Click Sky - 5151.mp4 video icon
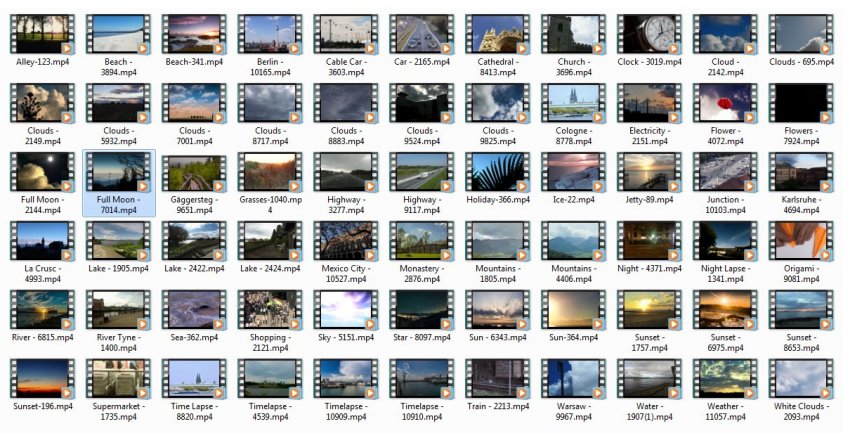This screenshot has height=438, width=850. click(346, 310)
